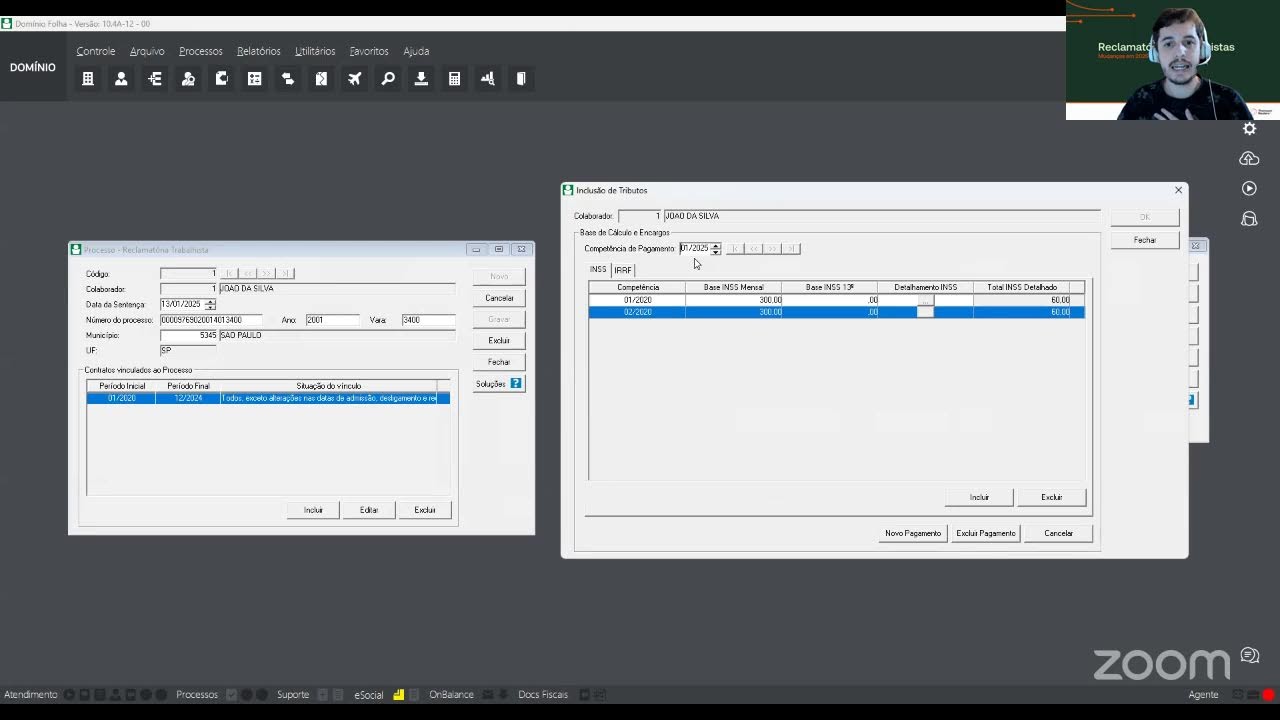The height and width of the screenshot is (720, 1280).
Task: Switch to the IRRF tab
Action: pos(623,270)
